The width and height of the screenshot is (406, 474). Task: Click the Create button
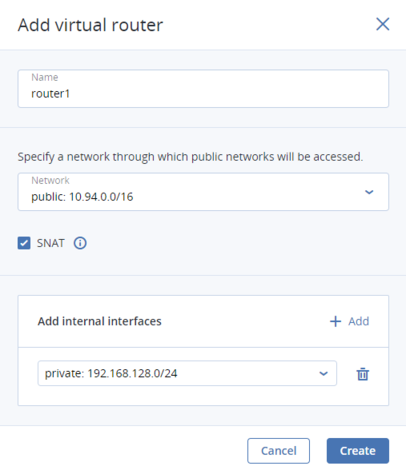coord(358,451)
